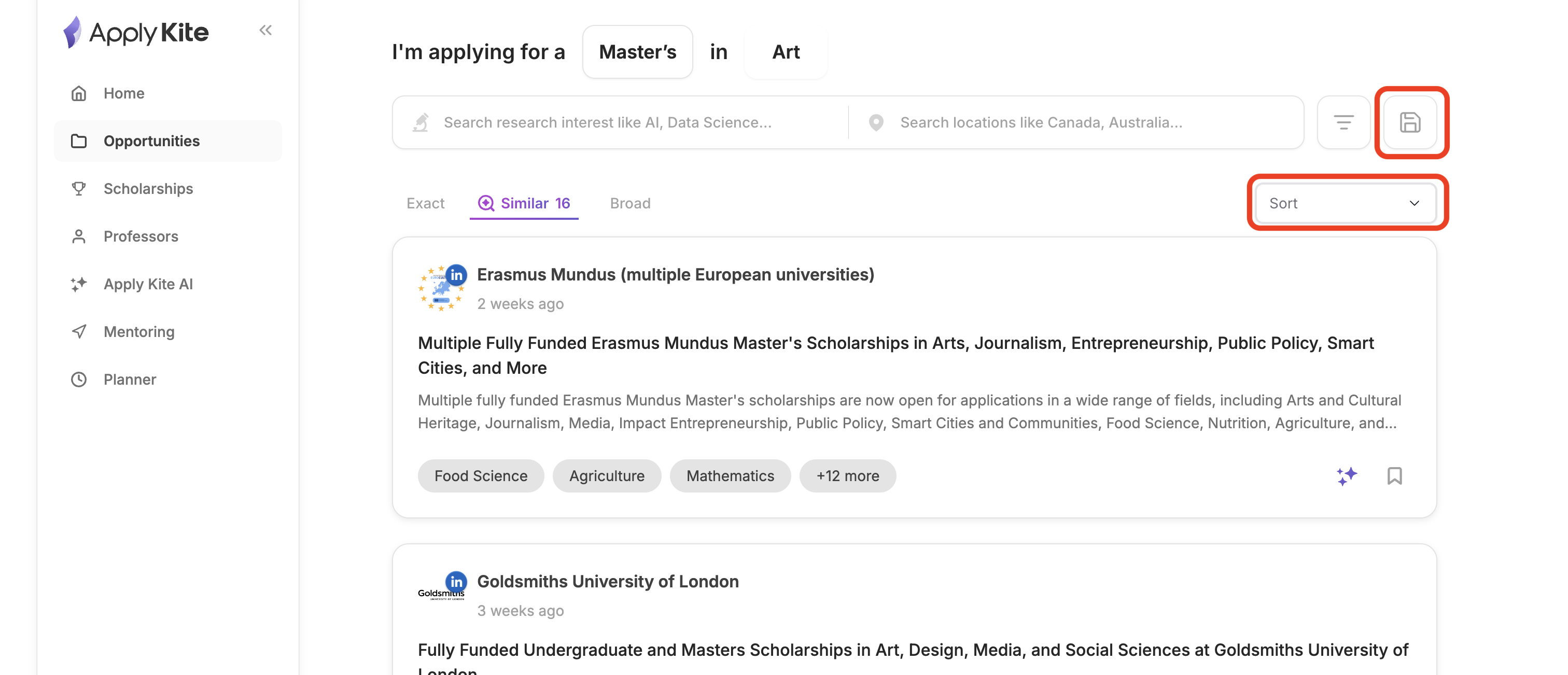Expand the +12 more tags chip
Image resolution: width=1568 pixels, height=675 pixels.
coord(847,476)
